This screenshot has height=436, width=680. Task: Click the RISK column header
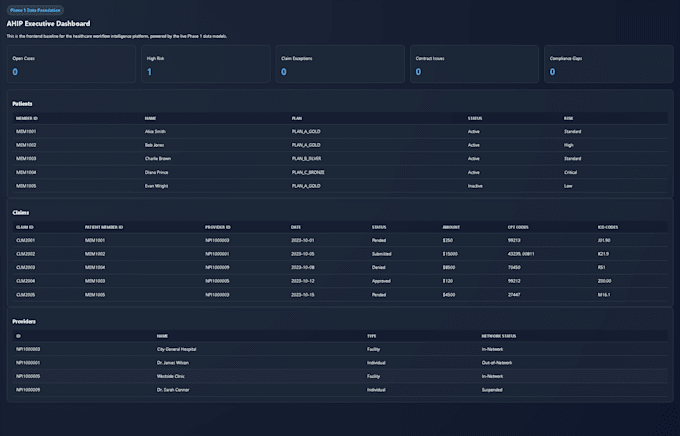tap(568, 118)
